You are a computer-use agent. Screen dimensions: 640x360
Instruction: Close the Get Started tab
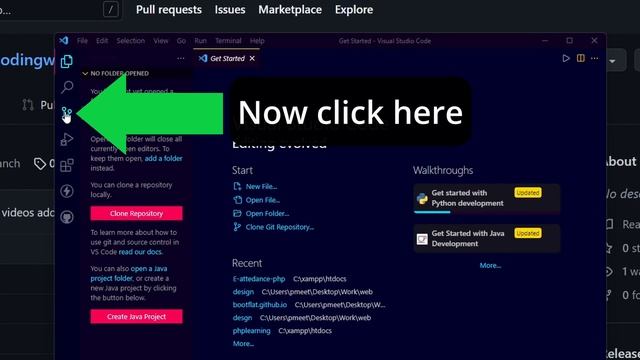pos(252,58)
